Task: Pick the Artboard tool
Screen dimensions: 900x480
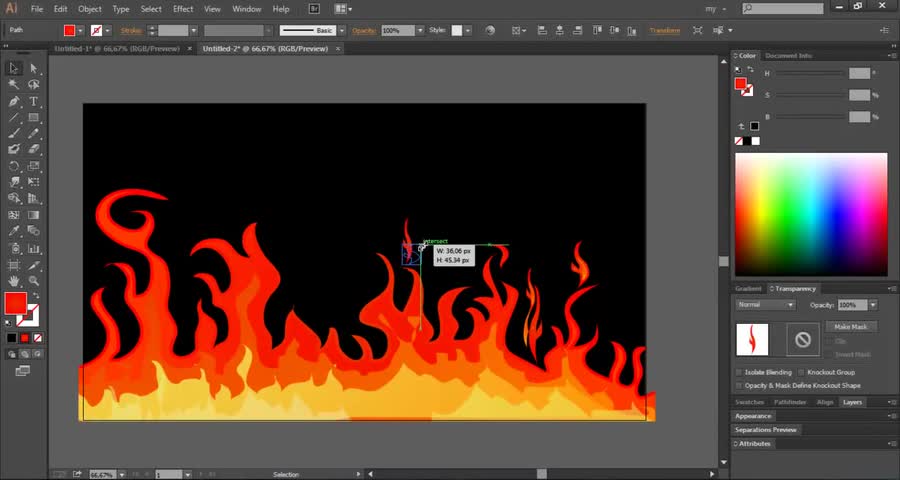Action: point(14,265)
